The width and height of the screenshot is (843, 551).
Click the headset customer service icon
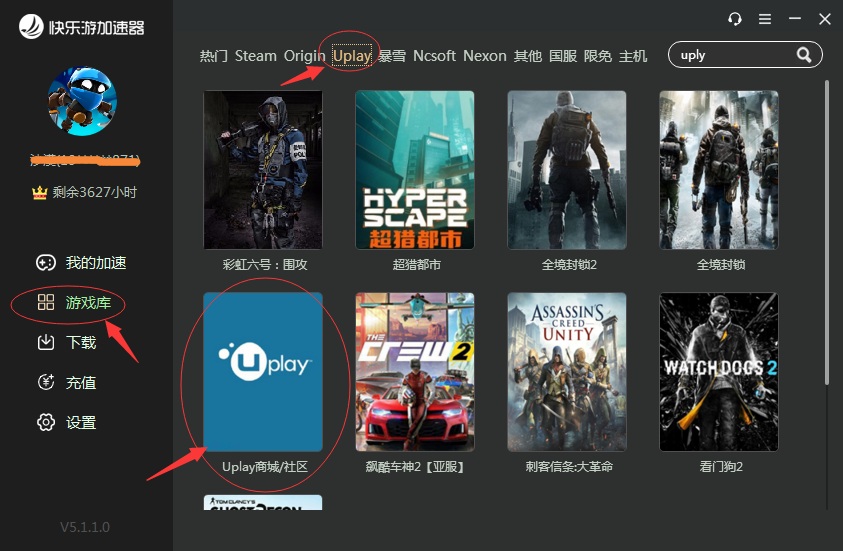click(x=734, y=19)
